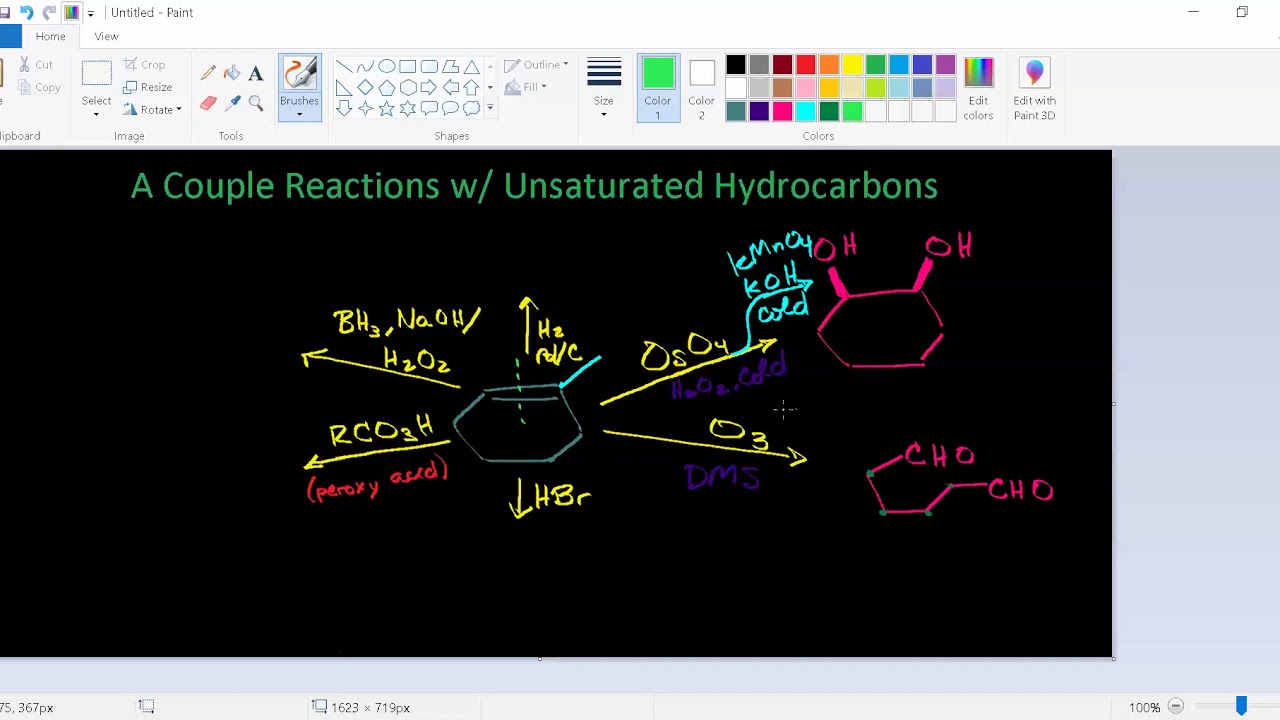Choose the Five-point star shape
This screenshot has height=720, width=1280.
coord(386,108)
